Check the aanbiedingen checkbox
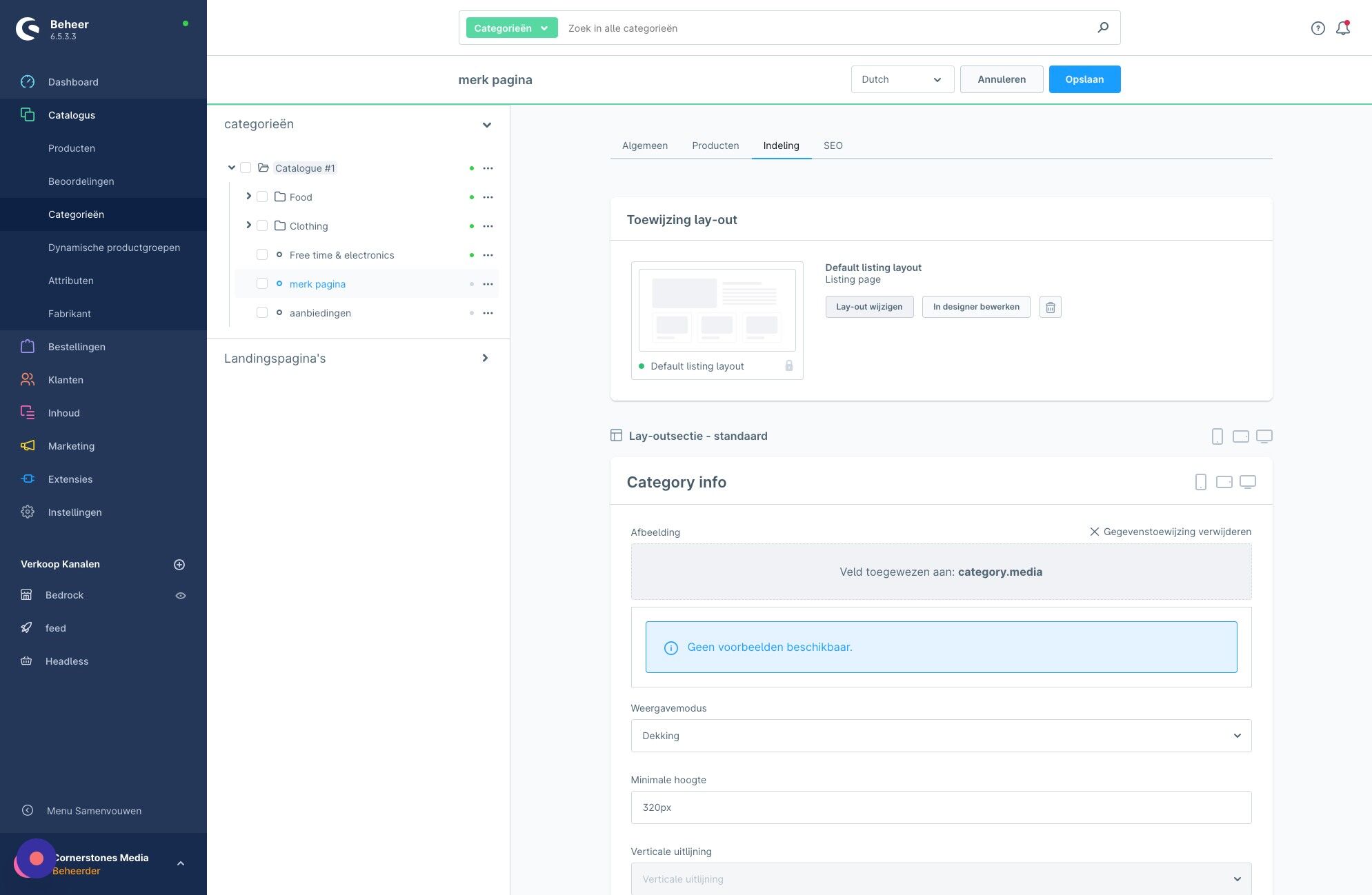Viewport: 1372px width, 895px height. 262,313
